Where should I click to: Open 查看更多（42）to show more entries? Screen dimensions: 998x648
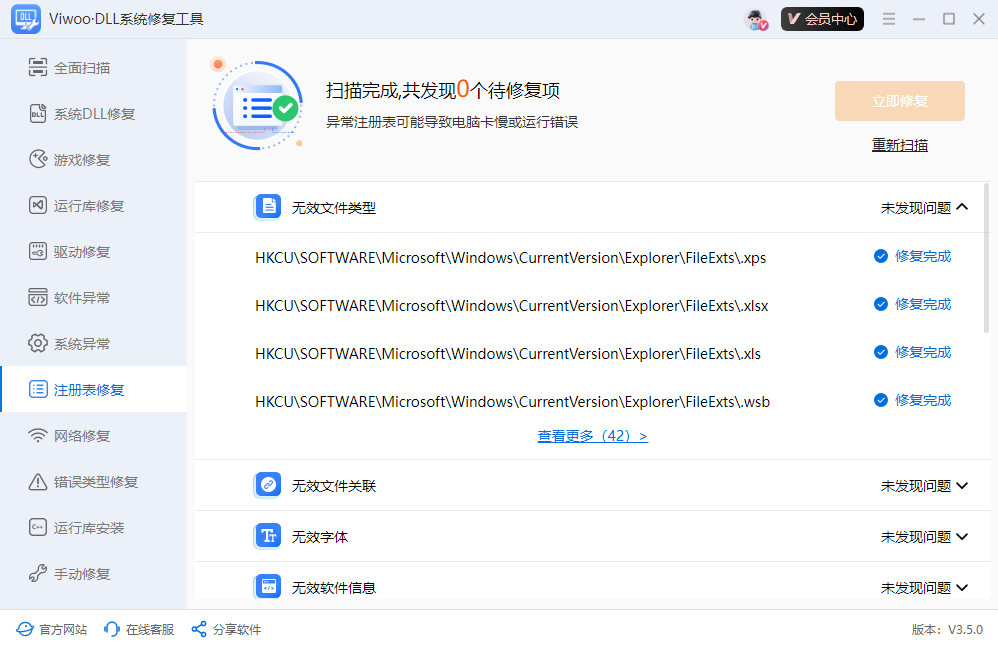click(592, 435)
